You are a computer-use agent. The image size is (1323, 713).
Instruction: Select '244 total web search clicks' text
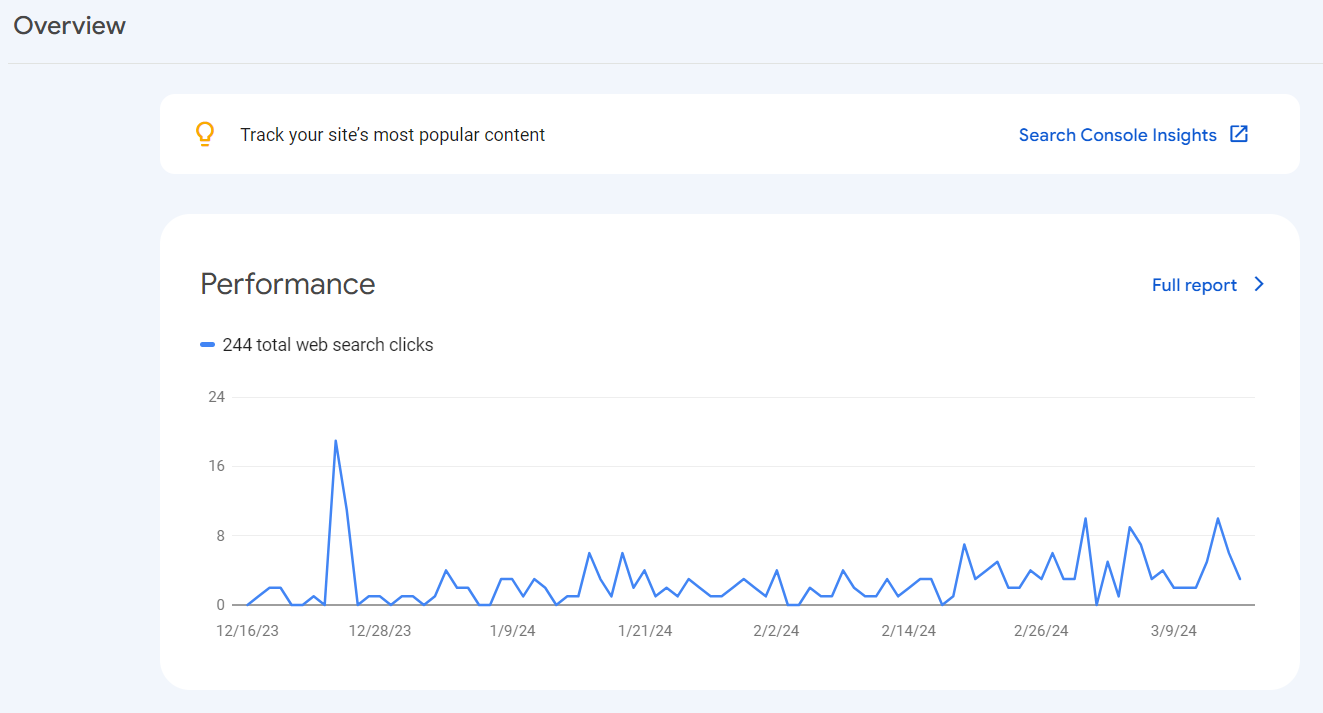pyautogui.click(x=328, y=345)
